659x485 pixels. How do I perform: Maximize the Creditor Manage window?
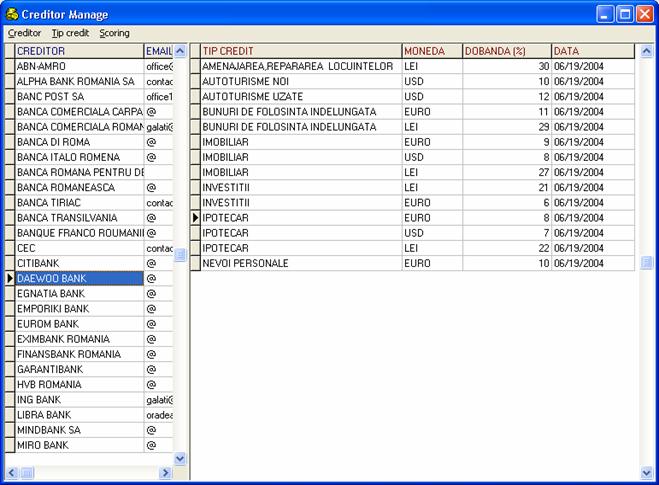click(625, 14)
